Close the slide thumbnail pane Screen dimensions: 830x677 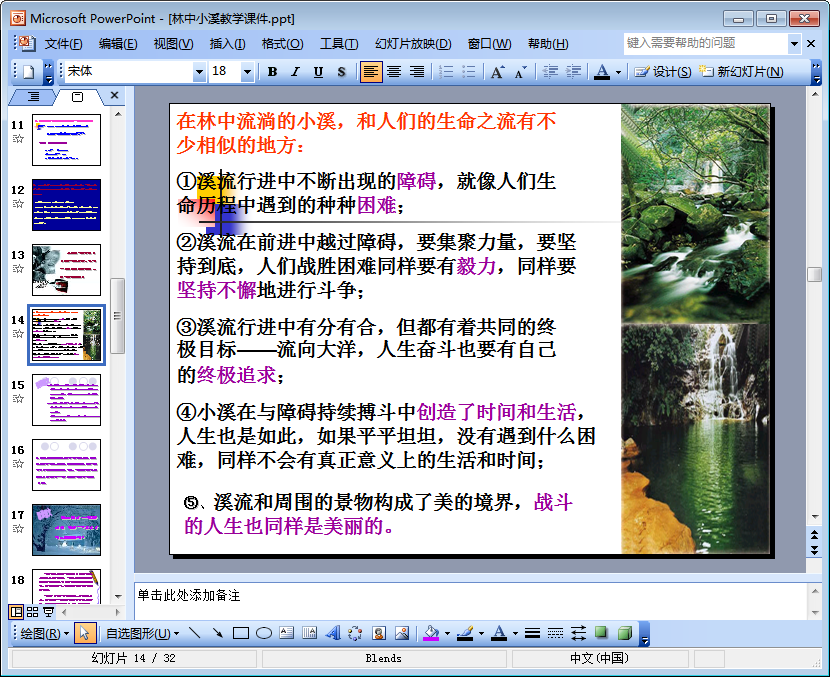coord(114,95)
